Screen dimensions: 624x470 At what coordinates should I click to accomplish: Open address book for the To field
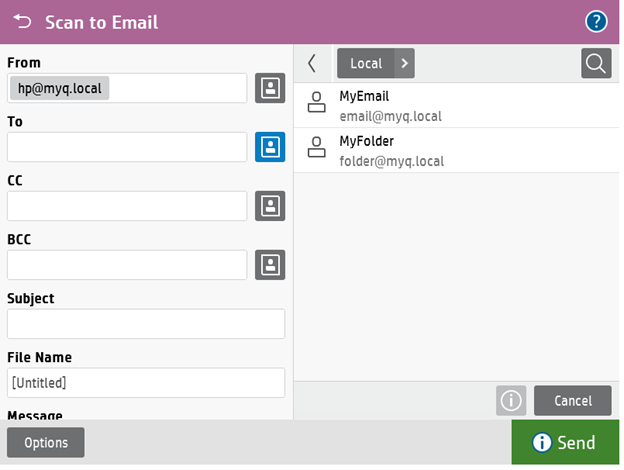(x=270, y=147)
